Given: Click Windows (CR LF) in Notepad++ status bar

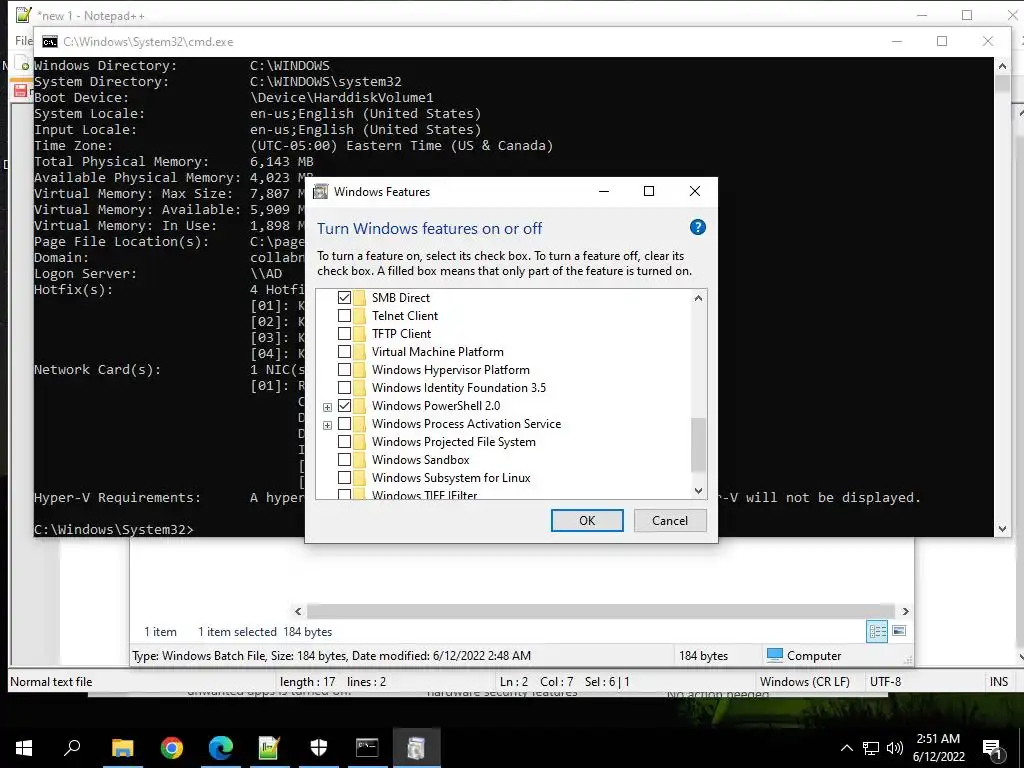Looking at the screenshot, I should (x=805, y=682).
